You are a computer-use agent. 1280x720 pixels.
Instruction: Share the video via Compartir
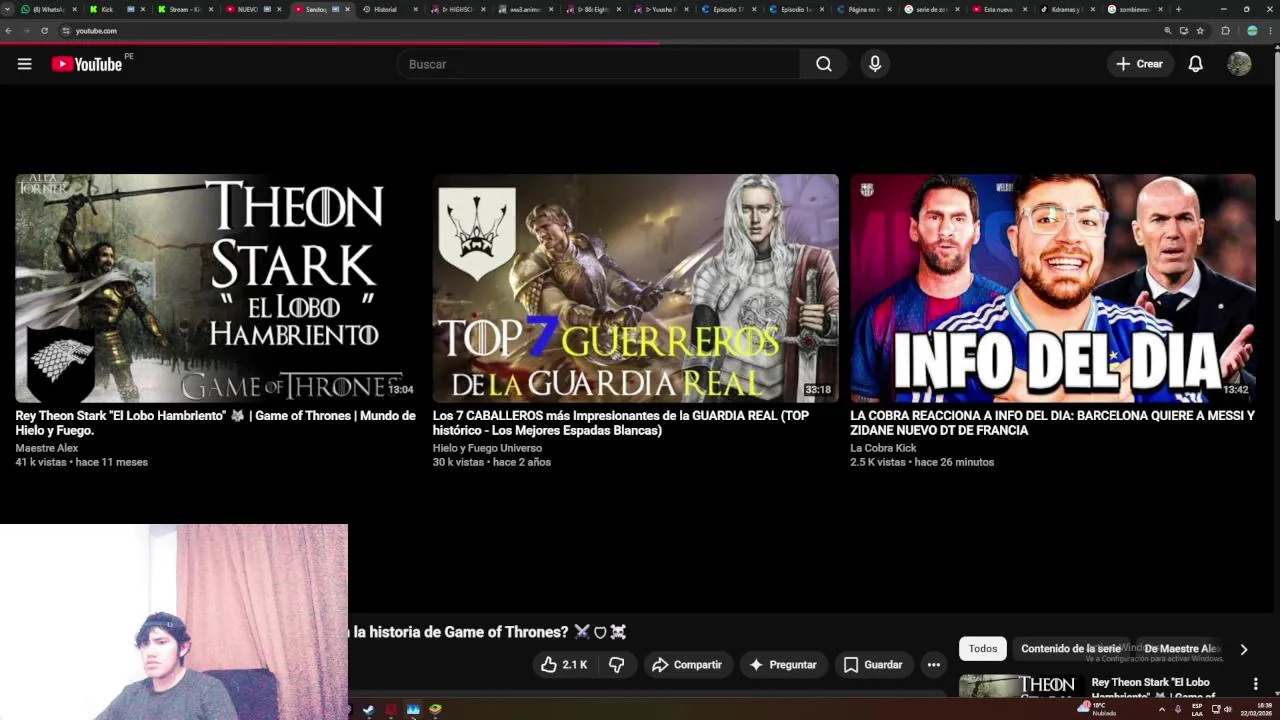[x=686, y=665]
